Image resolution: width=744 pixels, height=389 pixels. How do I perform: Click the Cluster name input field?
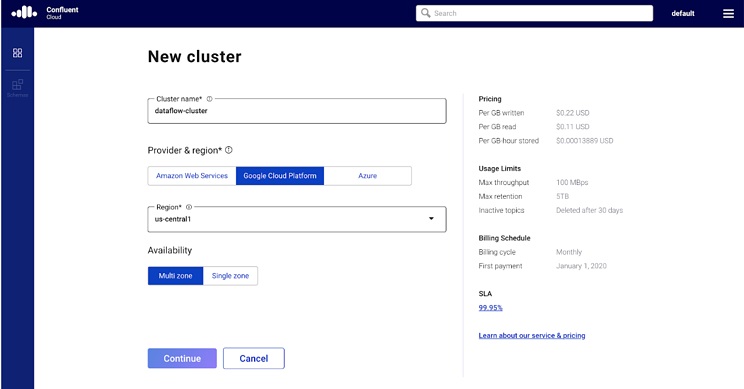pos(297,111)
